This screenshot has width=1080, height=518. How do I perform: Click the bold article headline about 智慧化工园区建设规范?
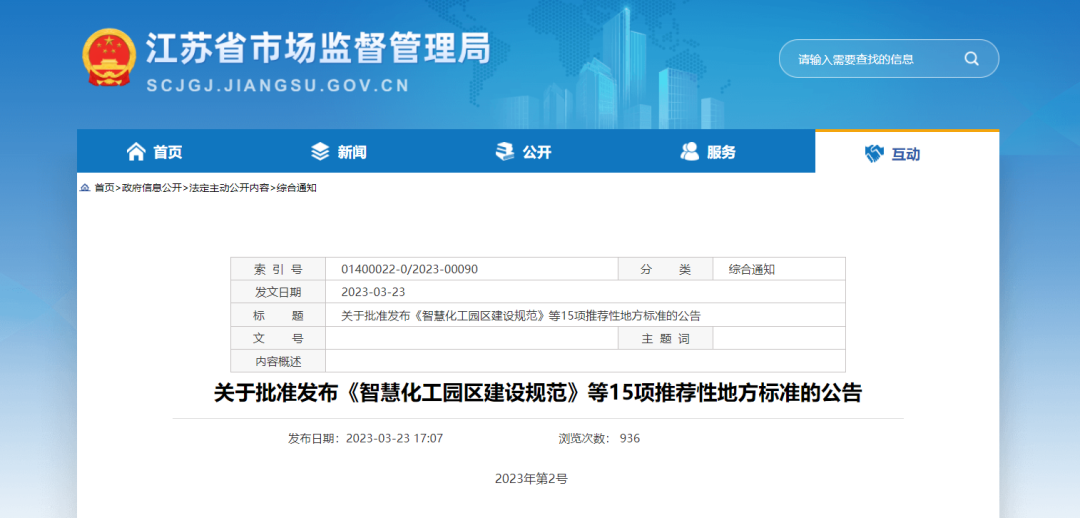click(538, 393)
